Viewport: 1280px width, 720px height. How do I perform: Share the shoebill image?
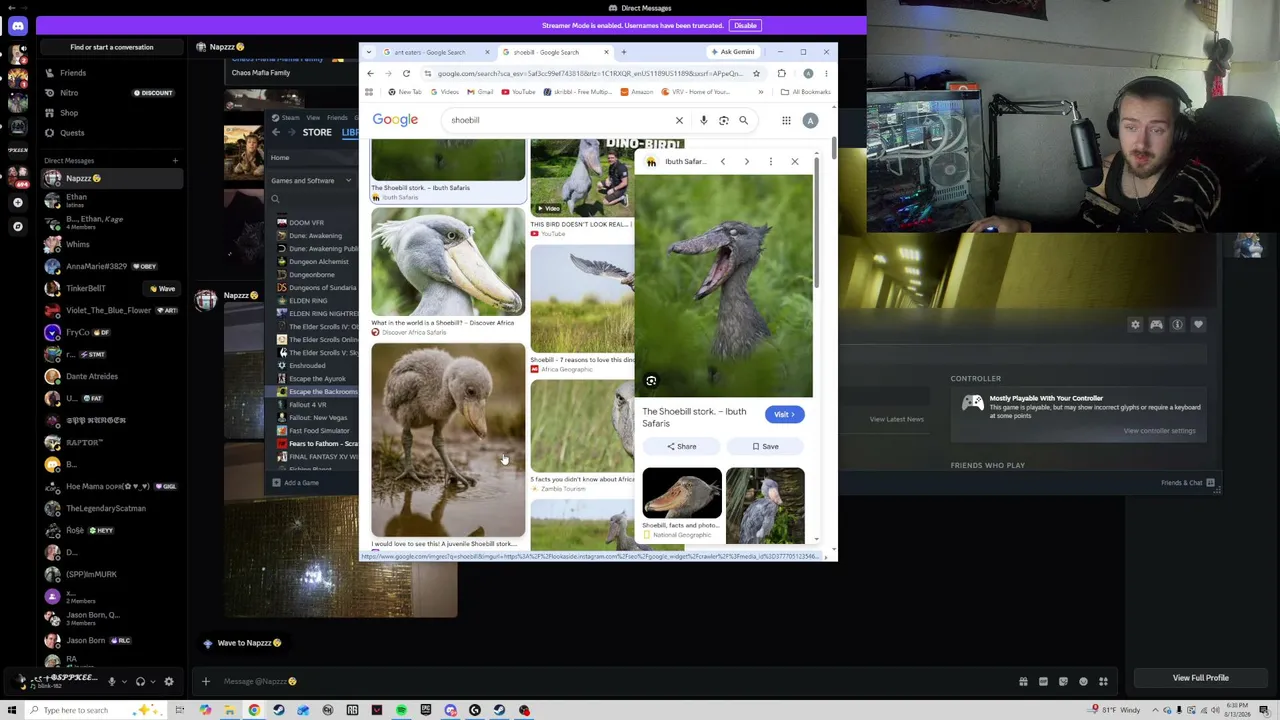pos(682,447)
